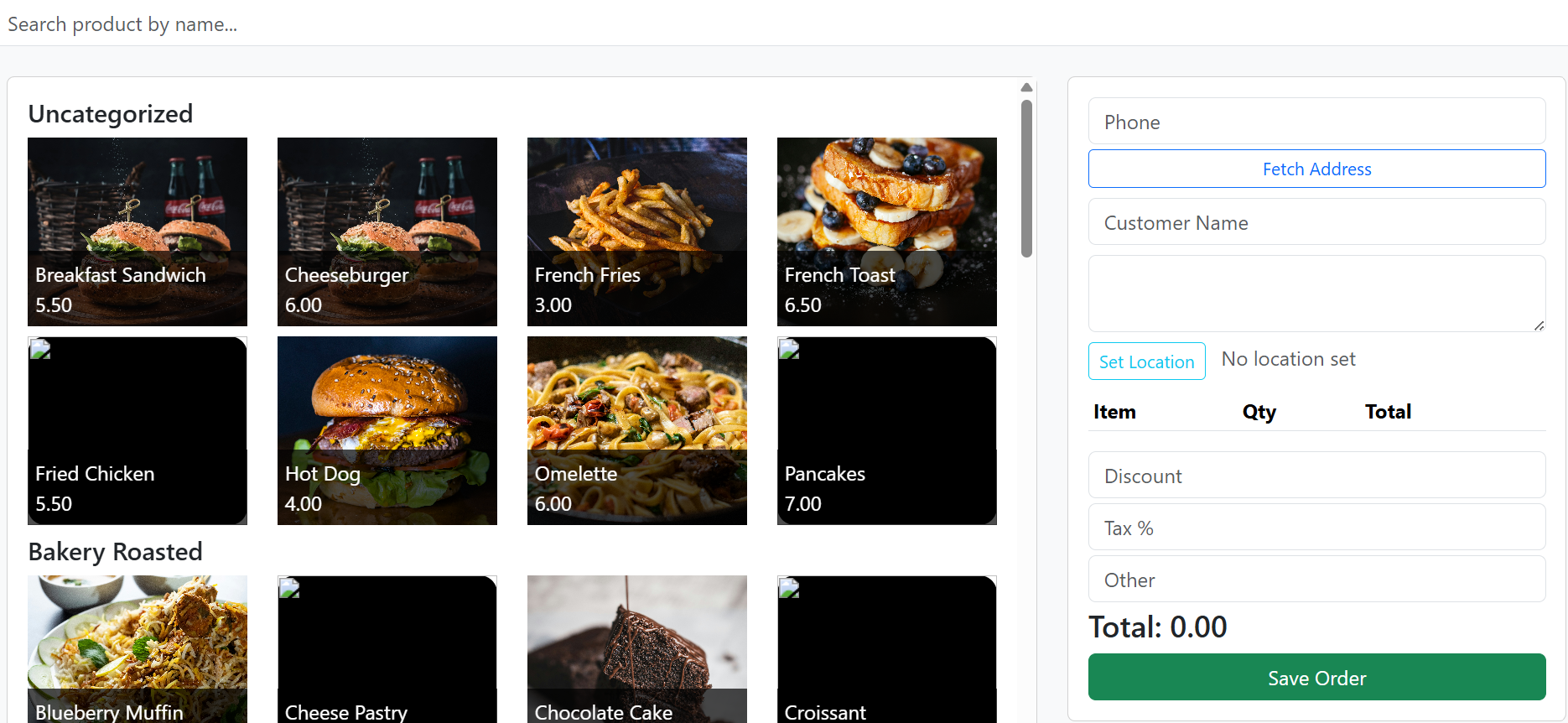Click the Bakery Roasted category heading

116,551
